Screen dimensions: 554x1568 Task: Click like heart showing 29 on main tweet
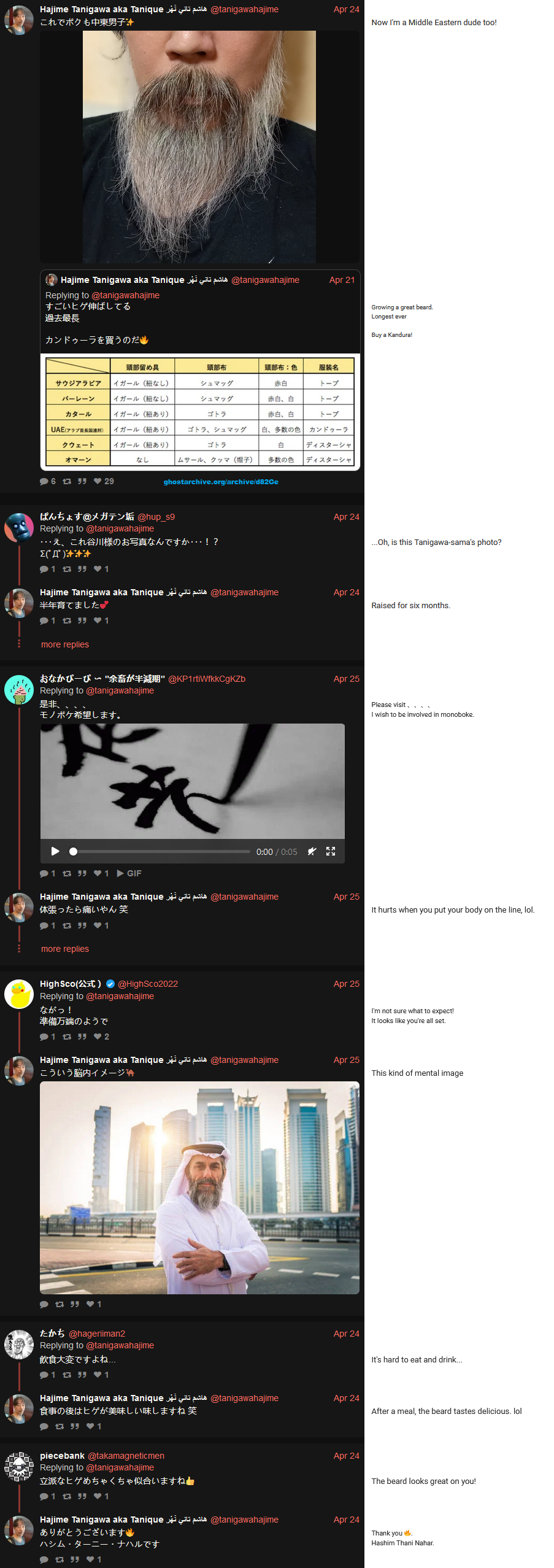click(x=104, y=481)
